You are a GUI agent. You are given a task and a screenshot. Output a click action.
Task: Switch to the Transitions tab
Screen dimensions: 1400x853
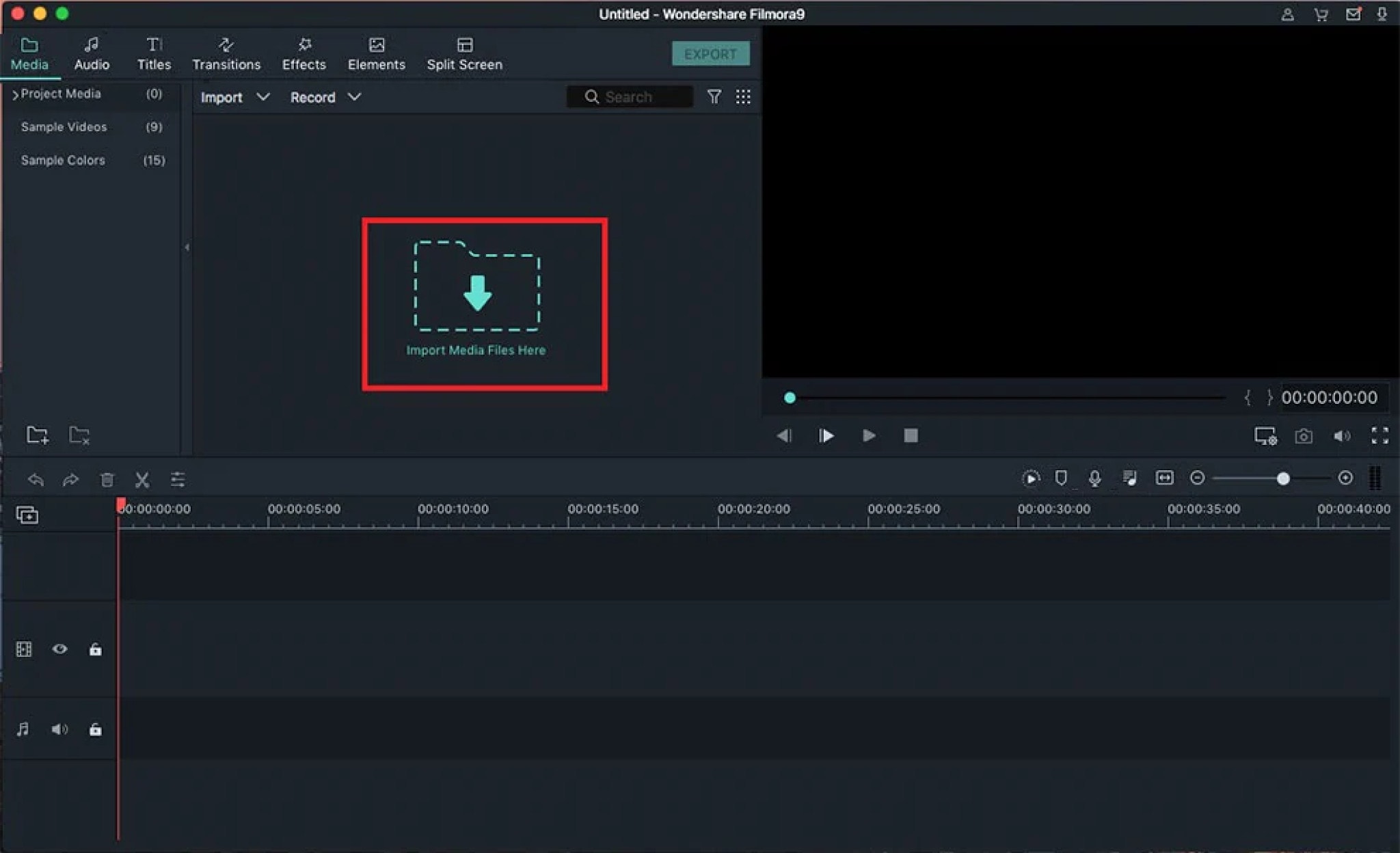(226, 53)
